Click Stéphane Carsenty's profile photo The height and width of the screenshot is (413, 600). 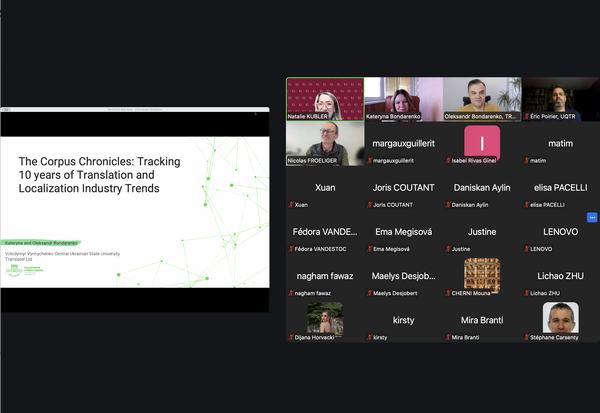coord(560,317)
